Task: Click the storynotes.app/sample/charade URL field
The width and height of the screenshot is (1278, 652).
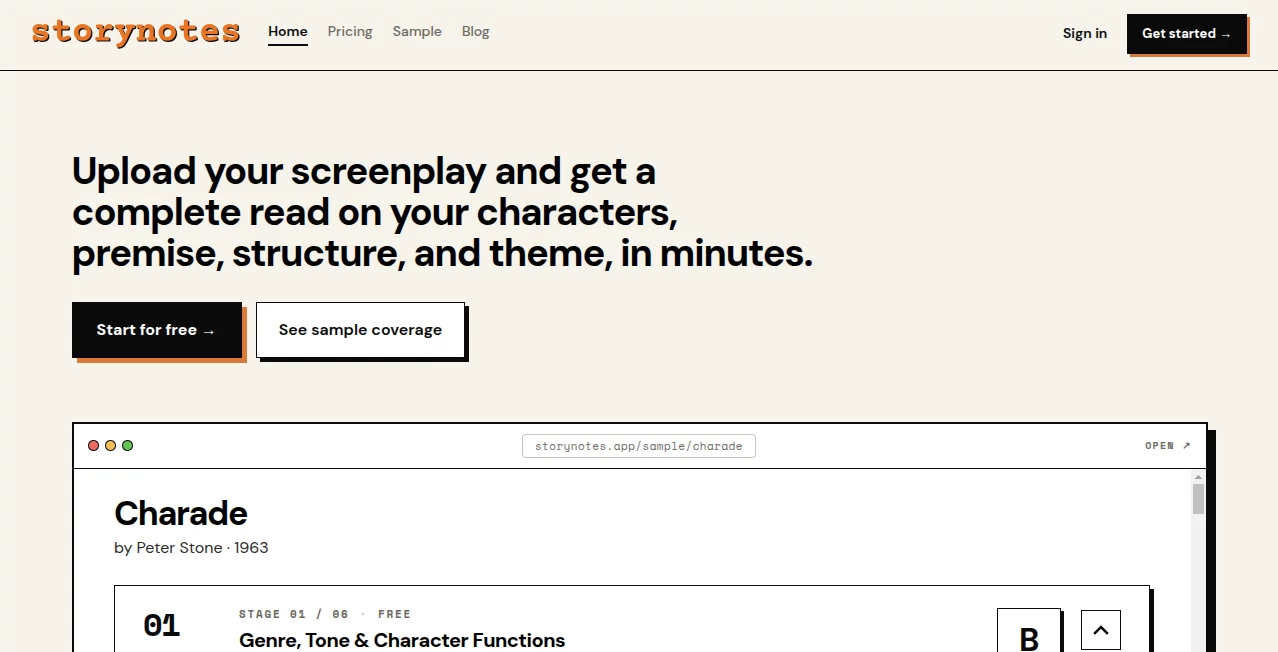Action: pyautogui.click(x=639, y=446)
